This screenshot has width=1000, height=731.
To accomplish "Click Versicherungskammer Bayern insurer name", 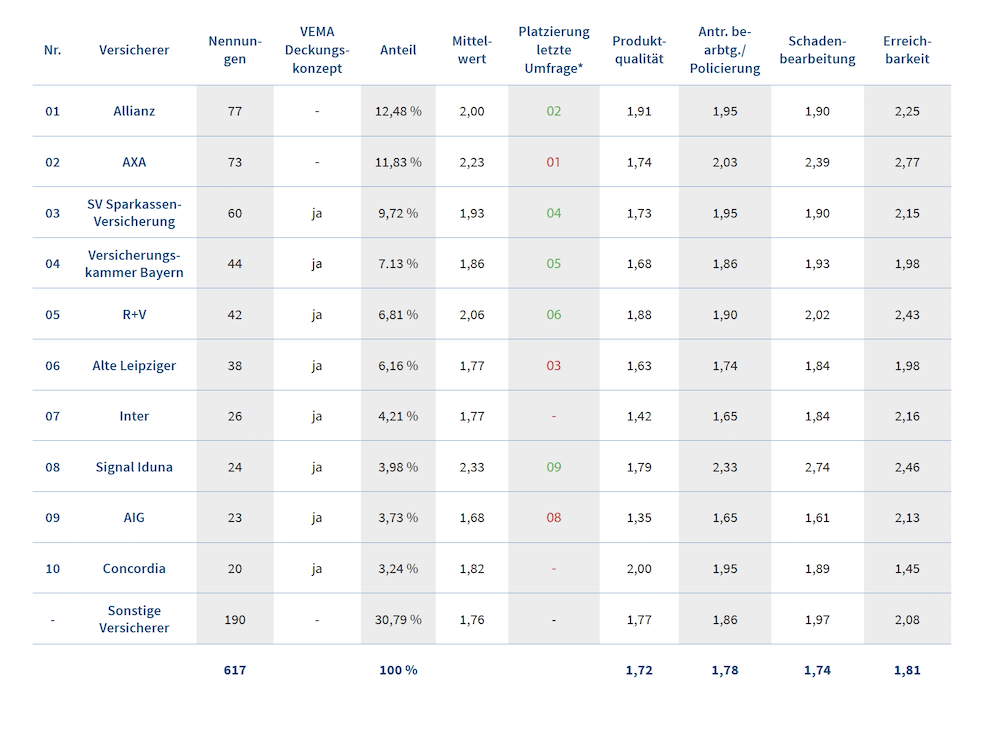I will tap(134, 264).
